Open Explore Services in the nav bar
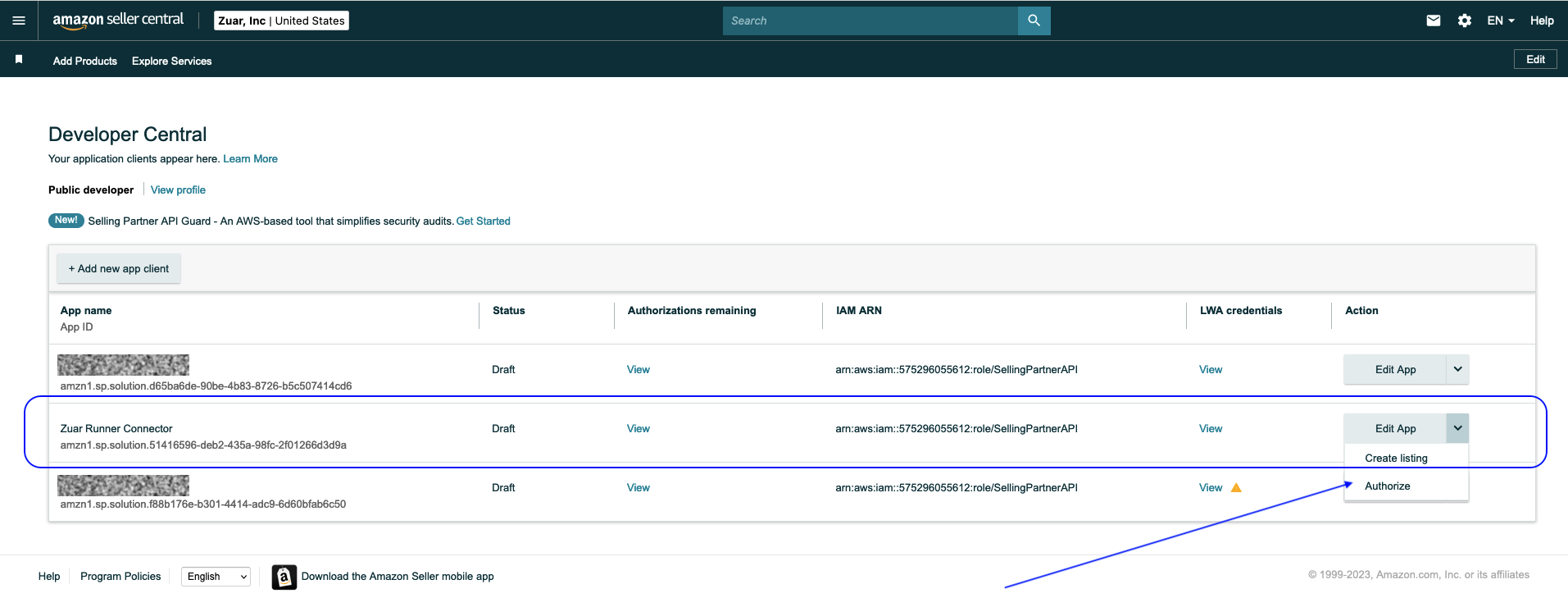 [171, 61]
